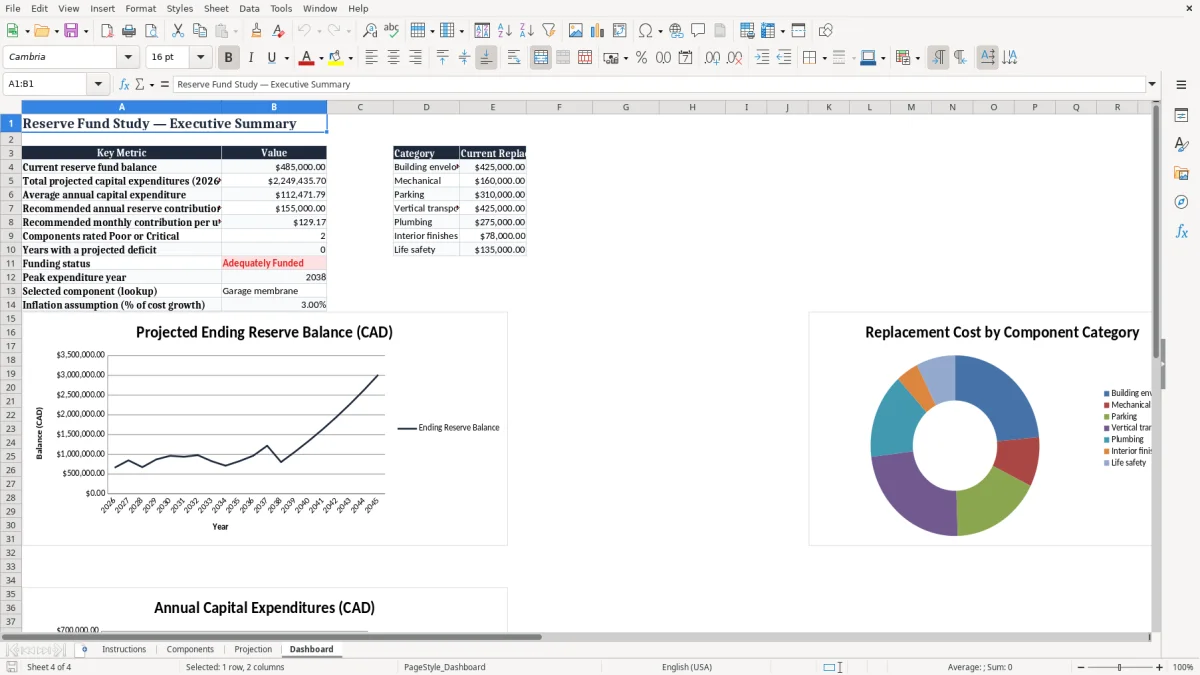Click Increase Indent icon

pos(762,58)
